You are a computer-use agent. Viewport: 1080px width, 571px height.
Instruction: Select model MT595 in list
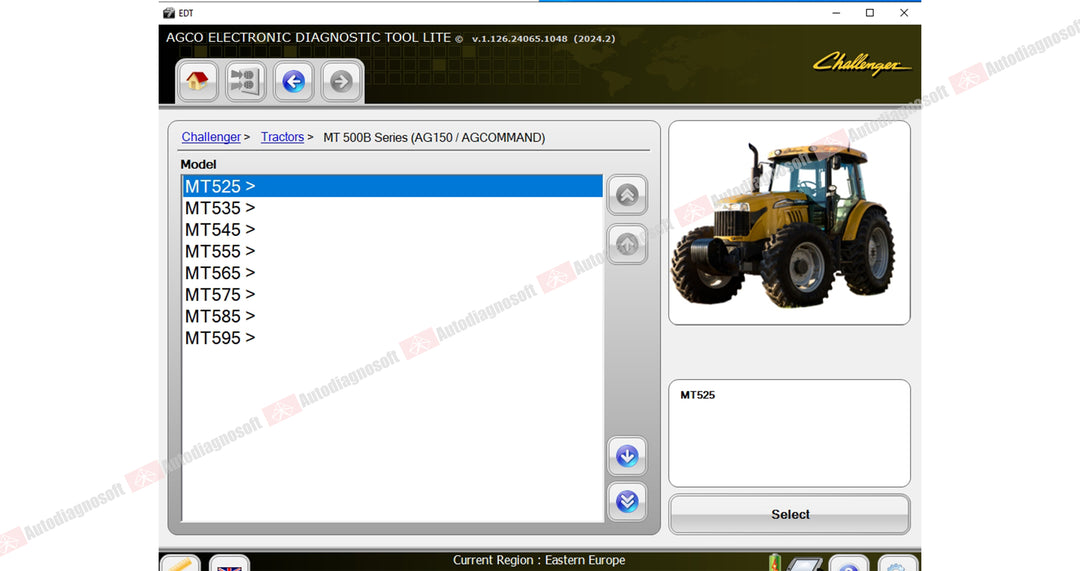pyautogui.click(x=393, y=338)
